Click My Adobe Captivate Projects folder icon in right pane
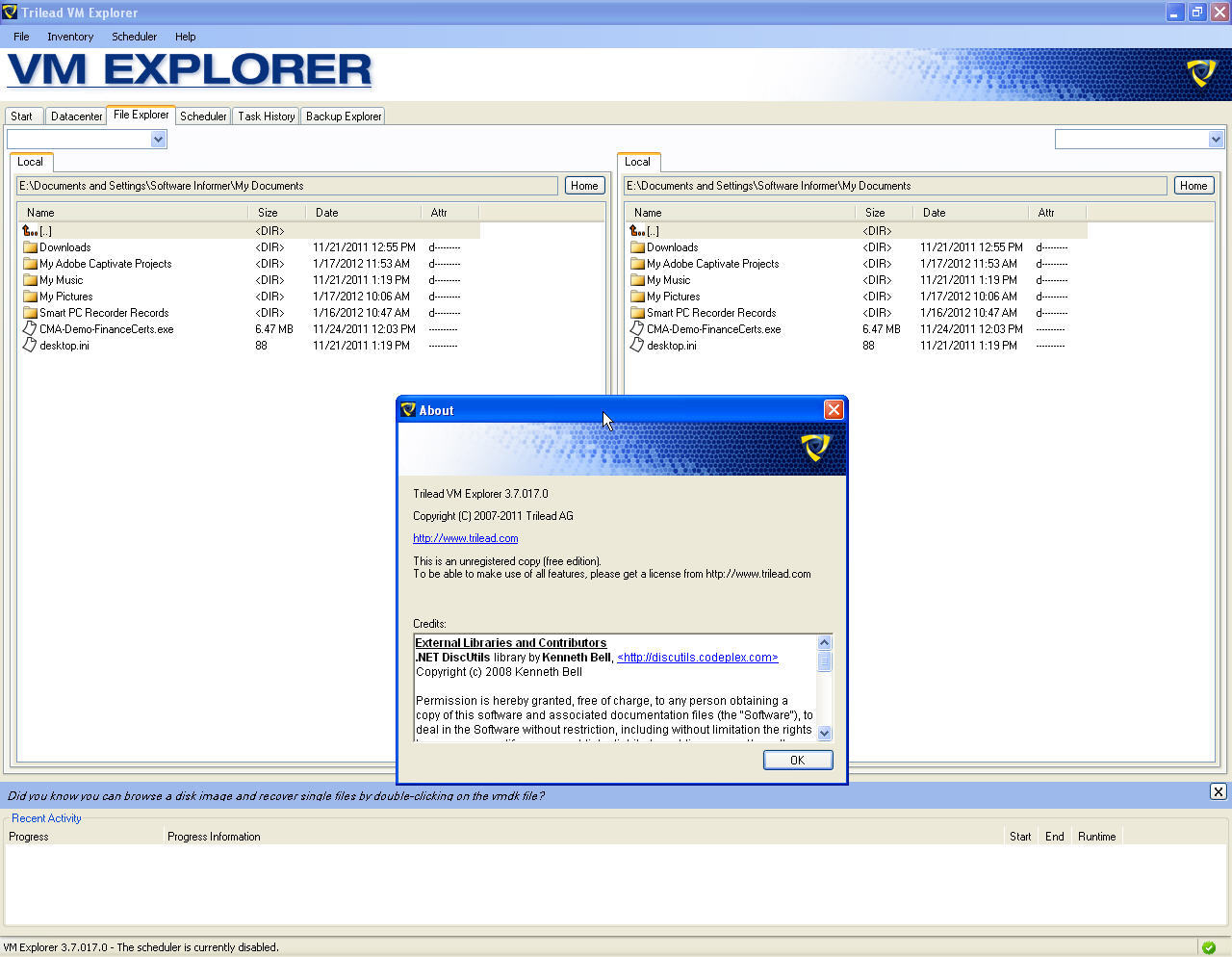1232x957 pixels. 637,264
